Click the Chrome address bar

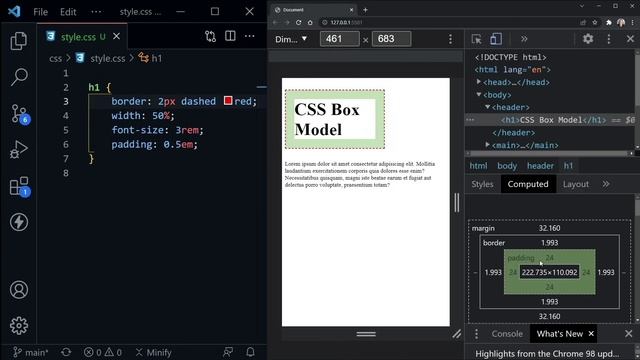(x=447, y=22)
